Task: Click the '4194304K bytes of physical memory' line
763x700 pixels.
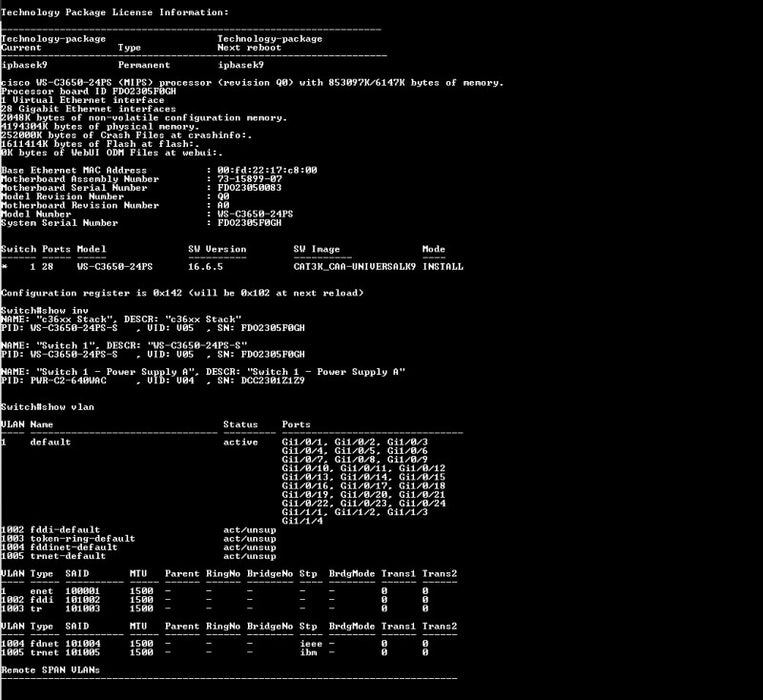Action: [100, 126]
